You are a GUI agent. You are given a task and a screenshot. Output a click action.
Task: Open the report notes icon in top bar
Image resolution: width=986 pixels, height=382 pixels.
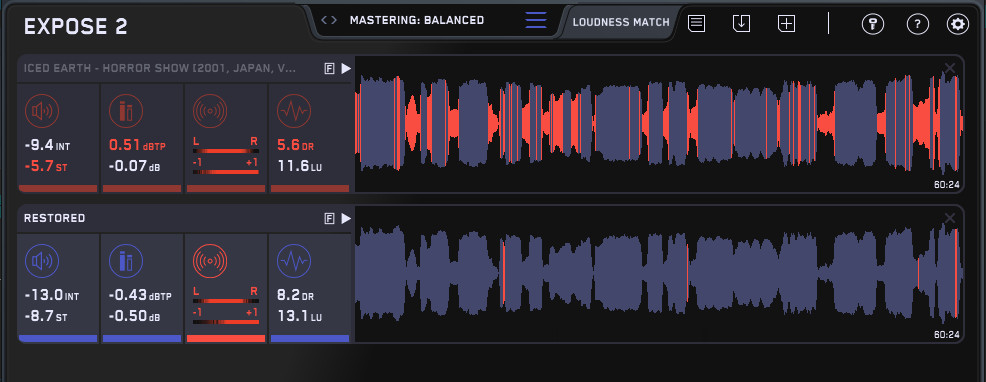(x=696, y=24)
